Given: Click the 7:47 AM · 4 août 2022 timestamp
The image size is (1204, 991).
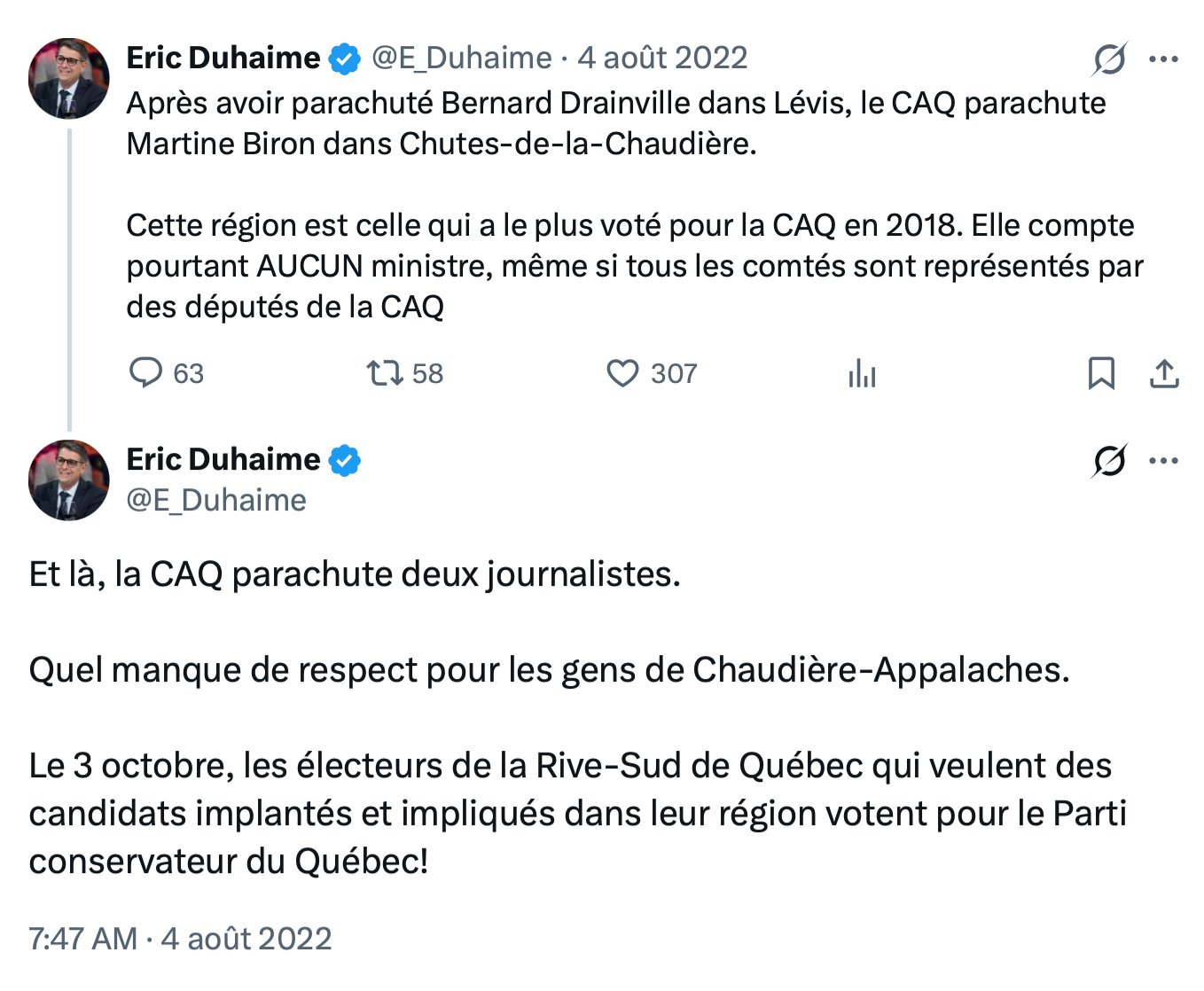Looking at the screenshot, I should point(180,938).
